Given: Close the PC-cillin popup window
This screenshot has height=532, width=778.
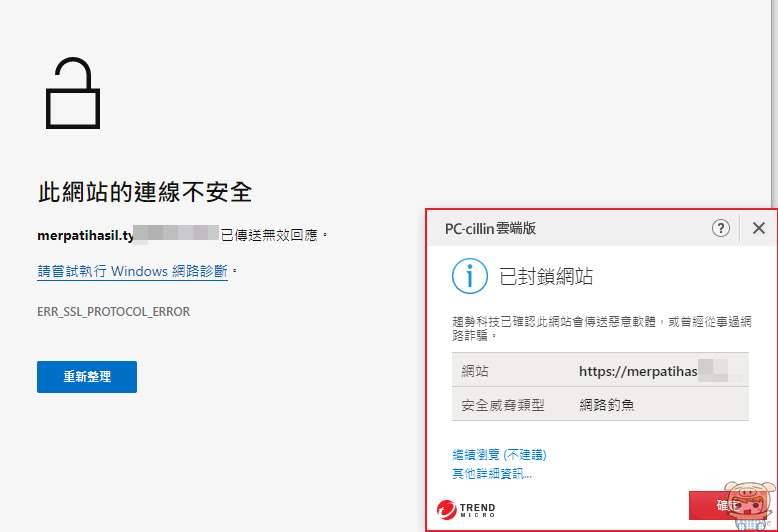Looking at the screenshot, I should (759, 228).
